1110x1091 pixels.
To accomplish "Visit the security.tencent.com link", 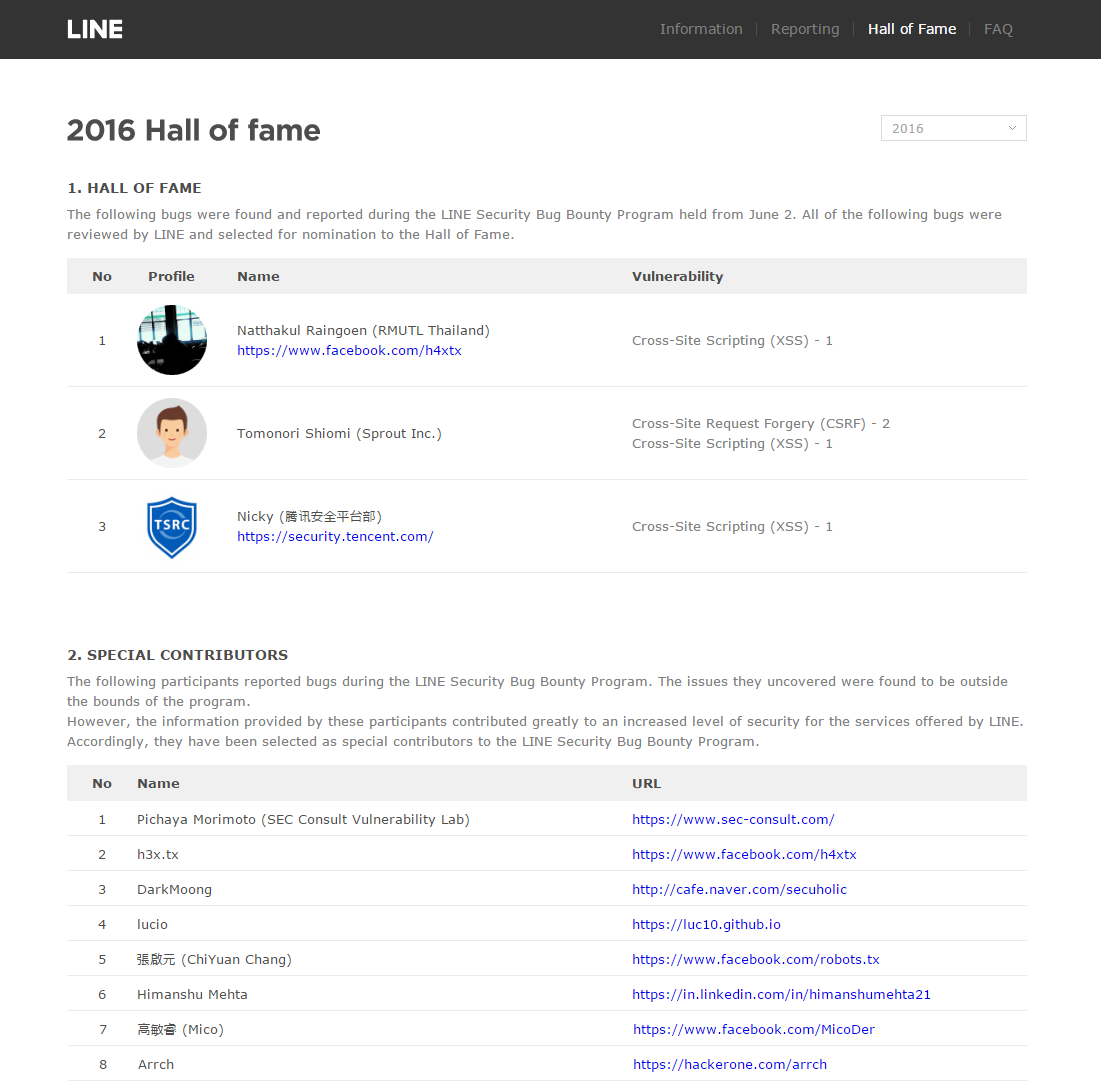I will coord(335,537).
